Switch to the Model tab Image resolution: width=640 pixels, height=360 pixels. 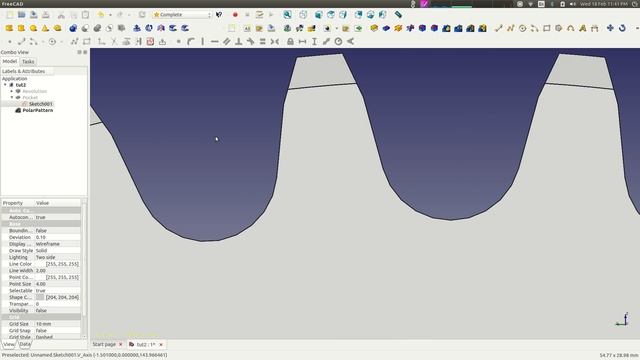pyautogui.click(x=10, y=61)
